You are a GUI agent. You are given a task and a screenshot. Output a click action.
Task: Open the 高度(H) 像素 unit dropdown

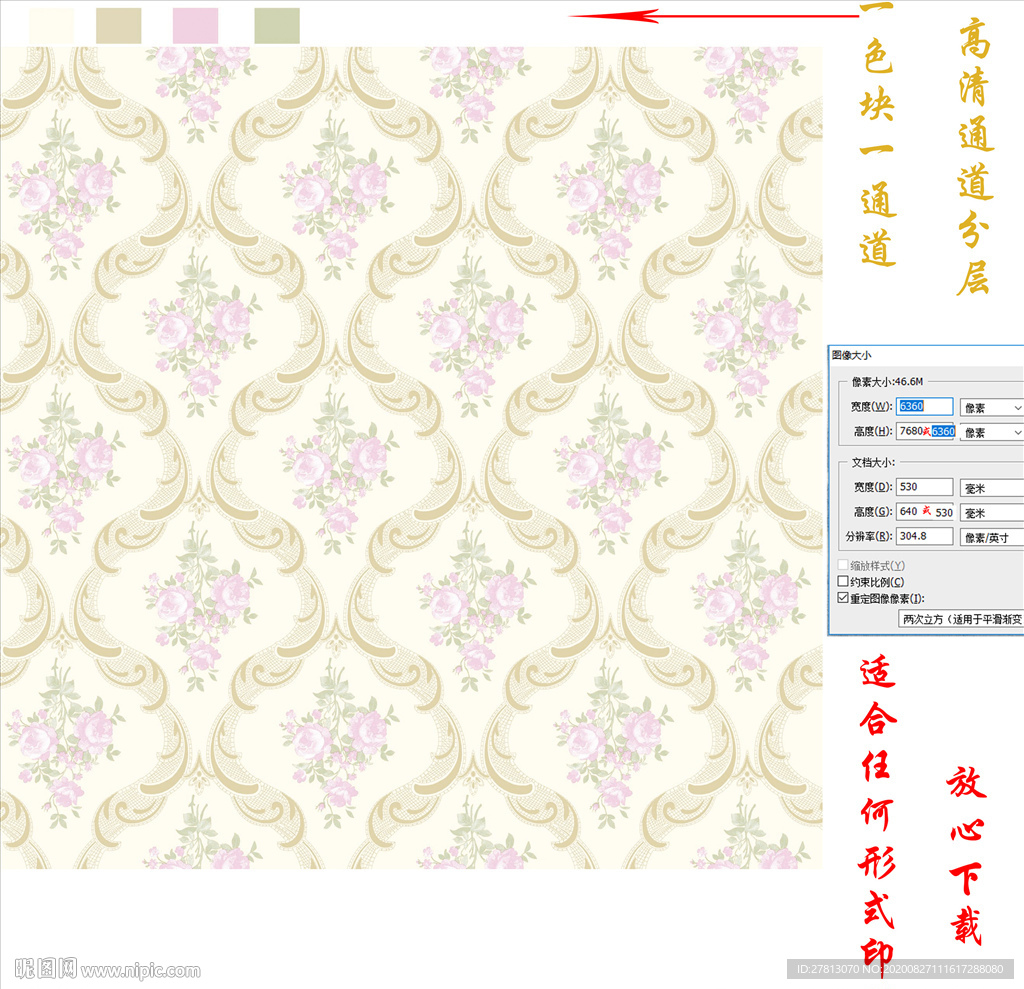(992, 432)
